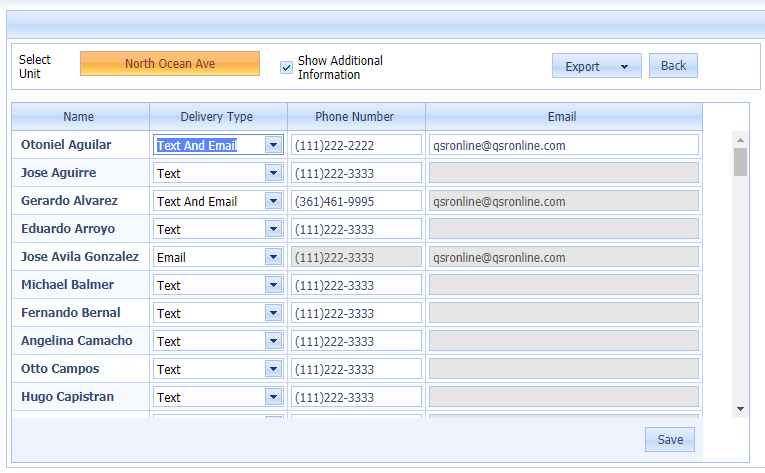Select the North Ocean Ave unit selector
Image resolution: width=765 pixels, height=473 pixels.
click(x=169, y=64)
